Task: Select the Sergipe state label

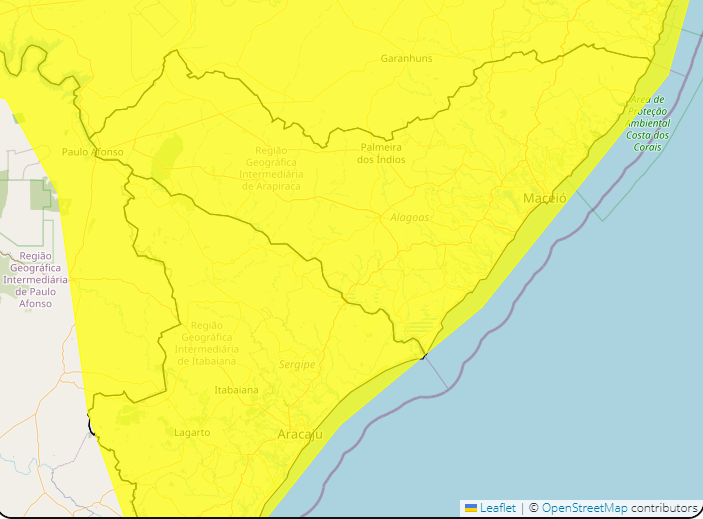Action: [x=297, y=364]
